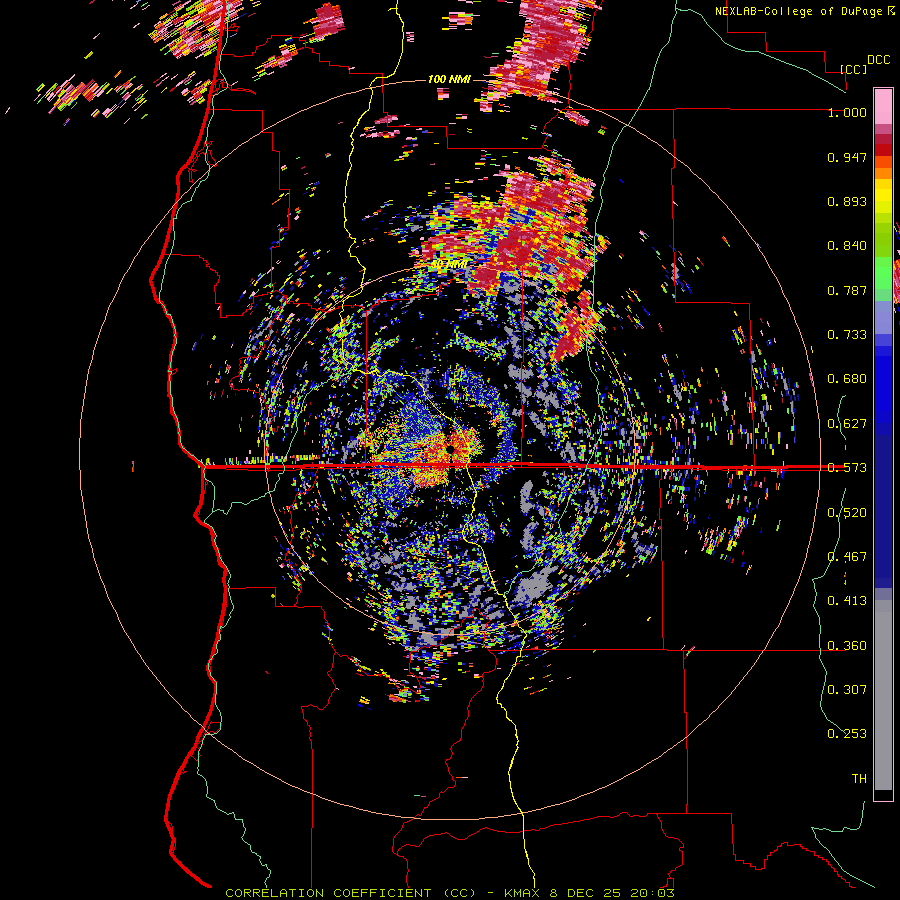Click the DCC label above the color bar
Screen dimensions: 900x900
pyautogui.click(x=878, y=60)
